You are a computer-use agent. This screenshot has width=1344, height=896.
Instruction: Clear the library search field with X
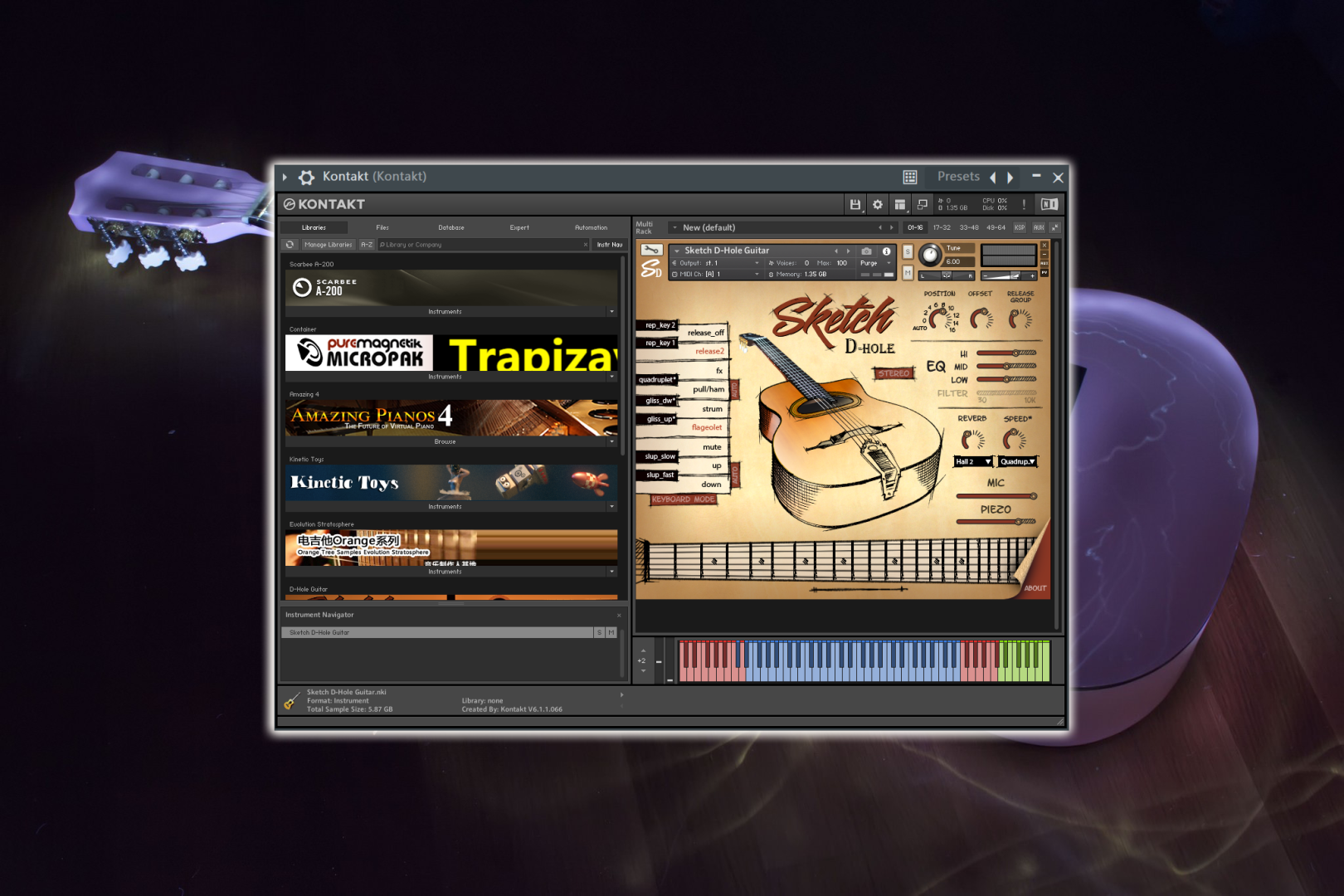coord(585,245)
